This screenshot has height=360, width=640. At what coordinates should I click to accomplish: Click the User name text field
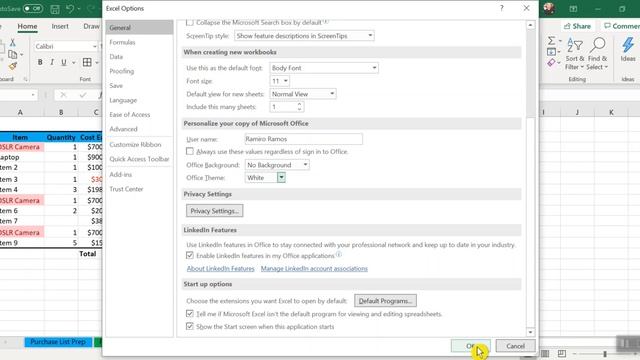[303, 139]
